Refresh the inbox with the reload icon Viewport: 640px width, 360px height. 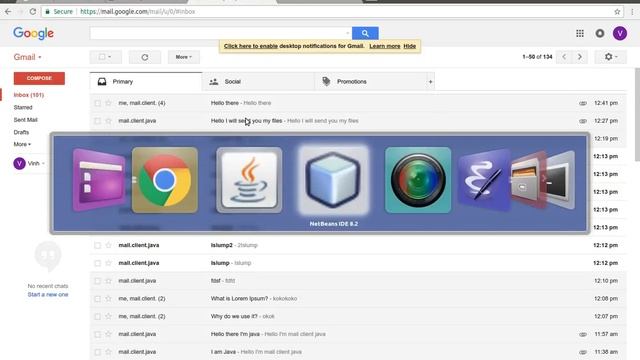(145, 57)
